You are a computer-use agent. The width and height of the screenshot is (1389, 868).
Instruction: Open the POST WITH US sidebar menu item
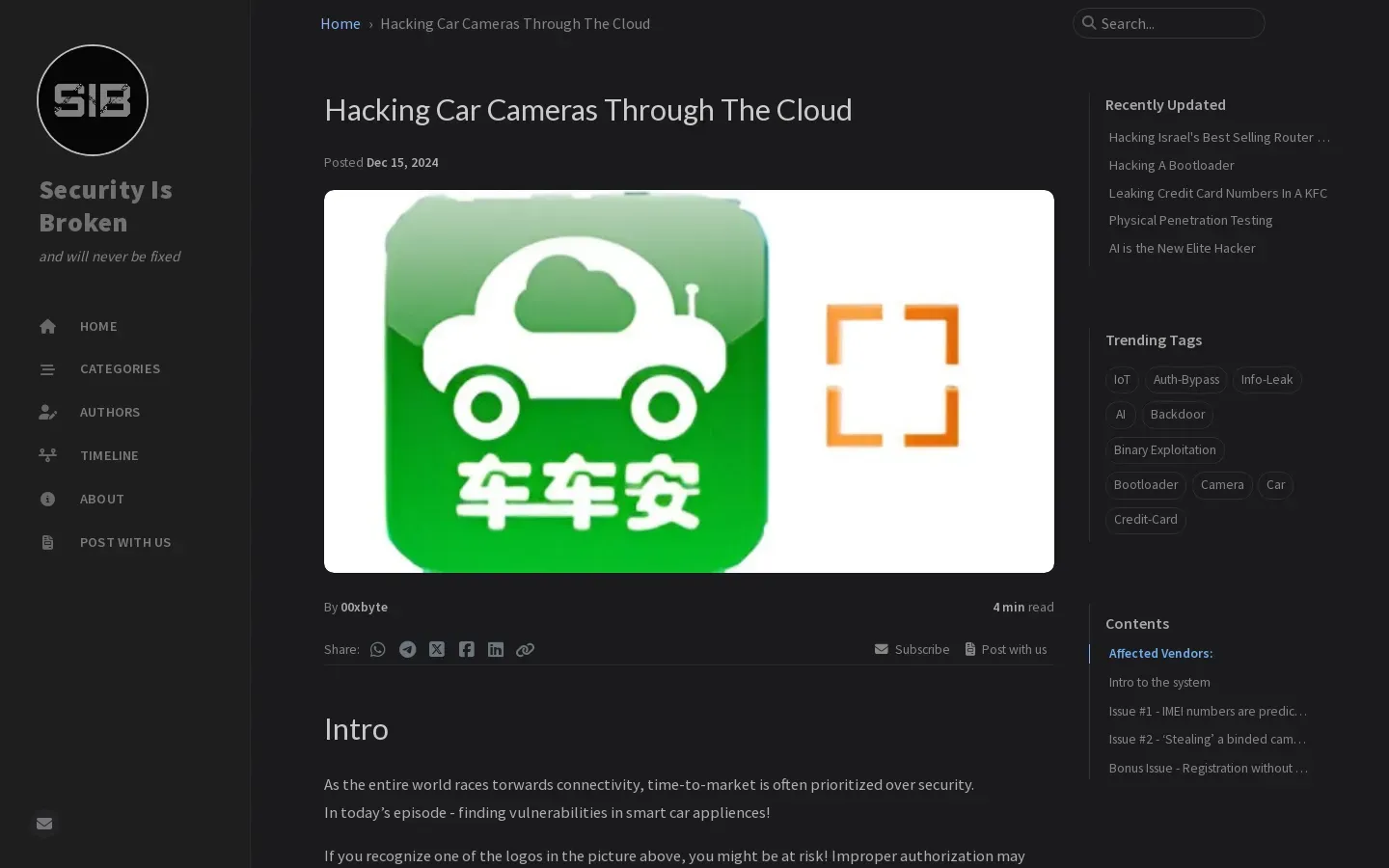125,542
